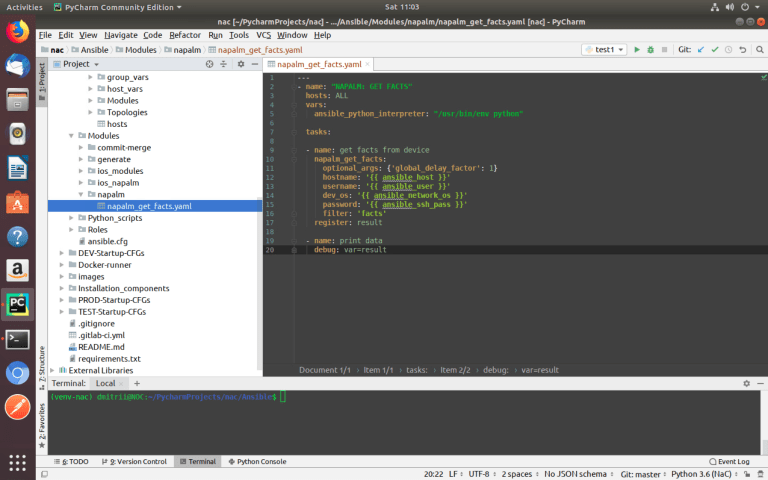Open the Python Console tab
Viewport: 768px width, 480px height.
257,461
